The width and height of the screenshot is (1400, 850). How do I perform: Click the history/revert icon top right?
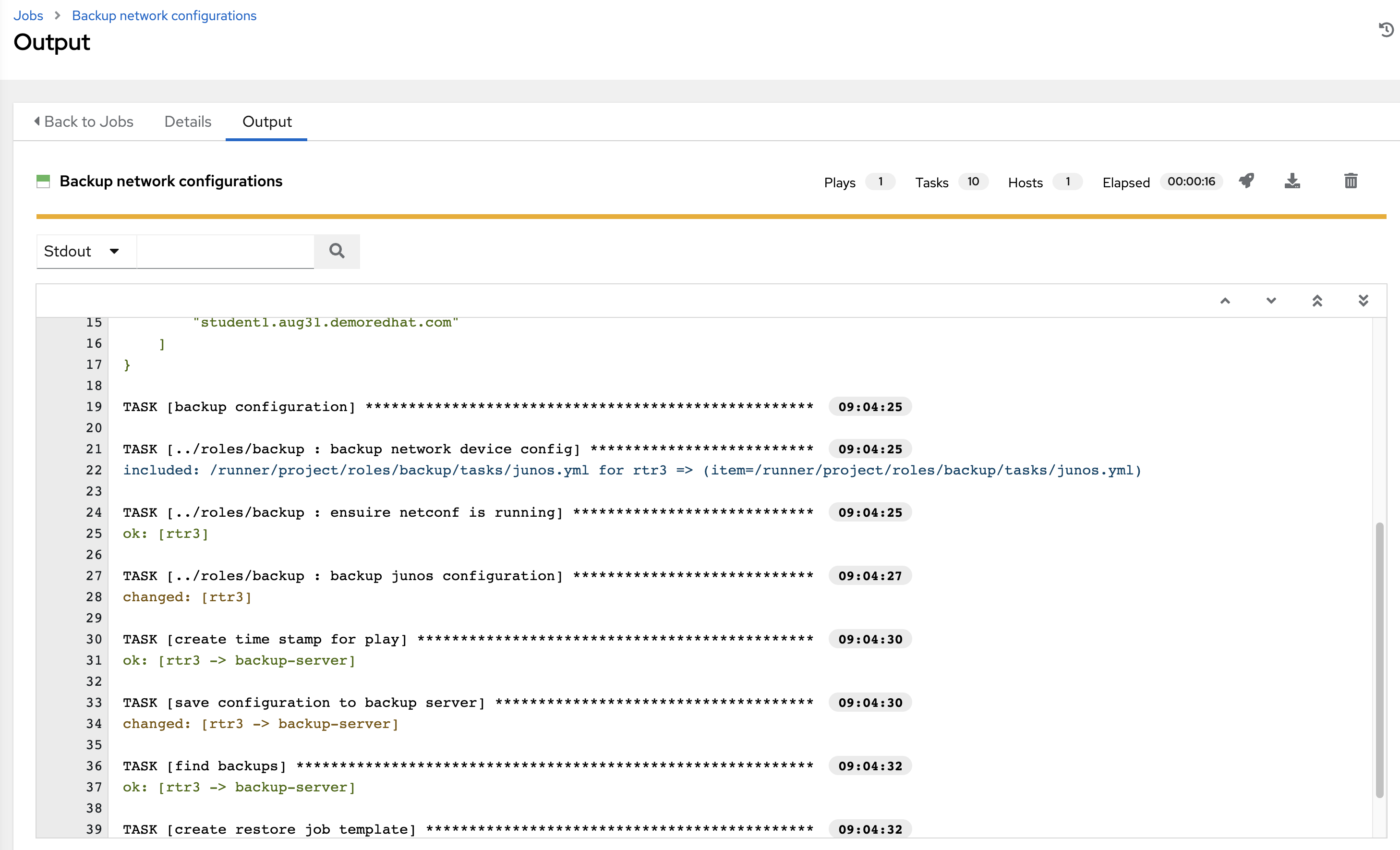1384,30
